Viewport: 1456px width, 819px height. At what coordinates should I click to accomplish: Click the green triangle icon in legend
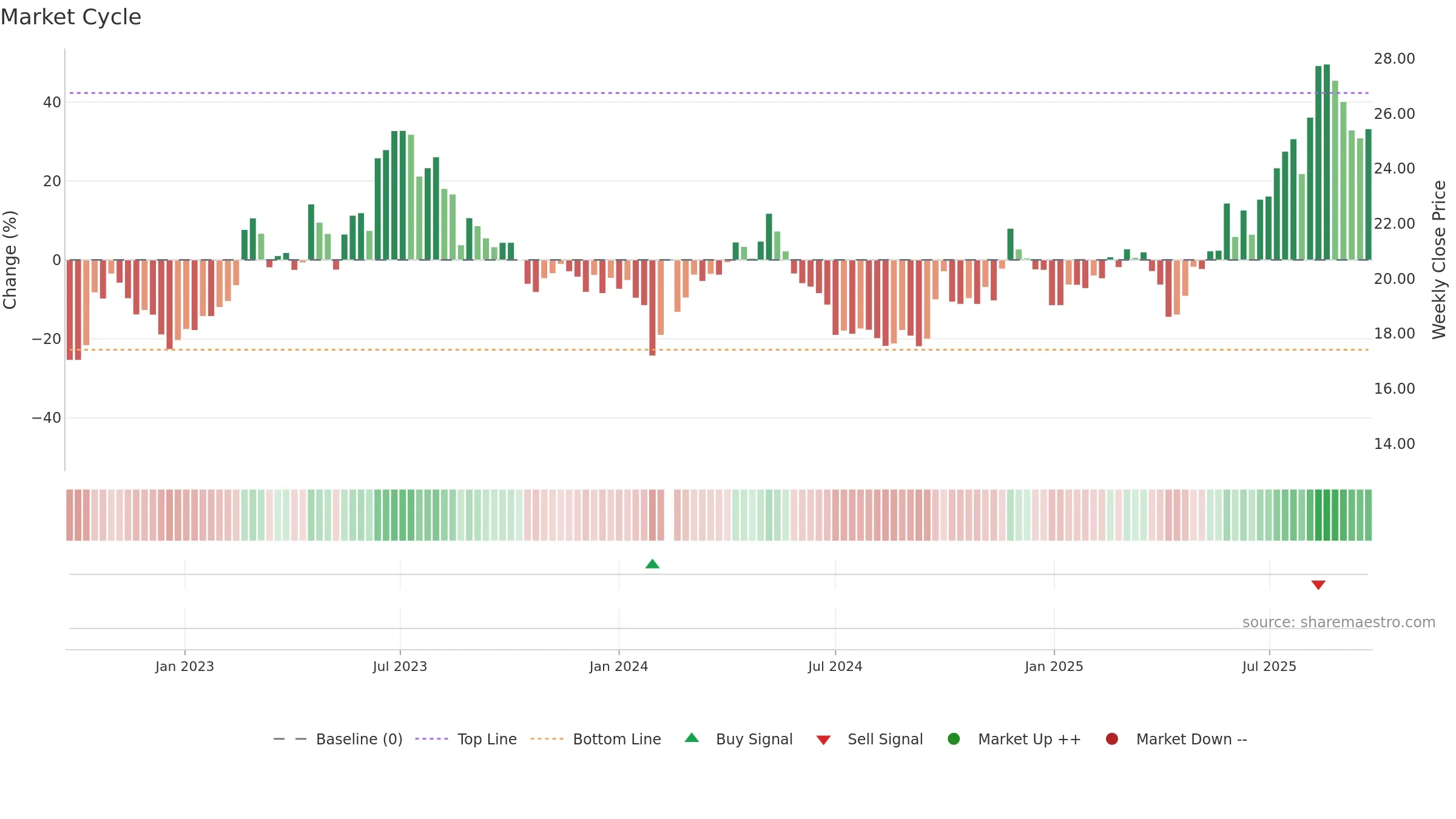692,738
